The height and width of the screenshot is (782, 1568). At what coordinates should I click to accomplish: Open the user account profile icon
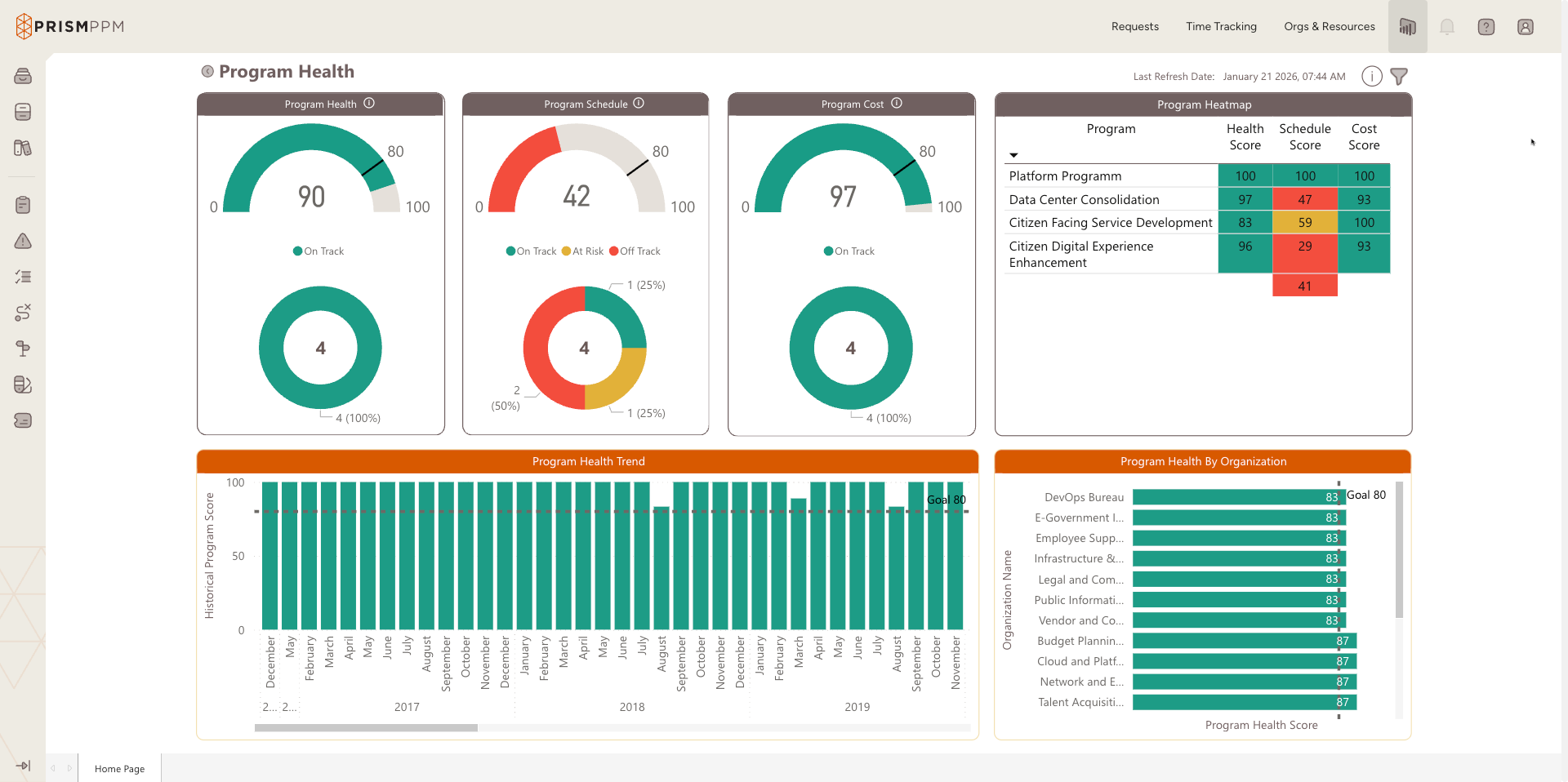(1526, 26)
